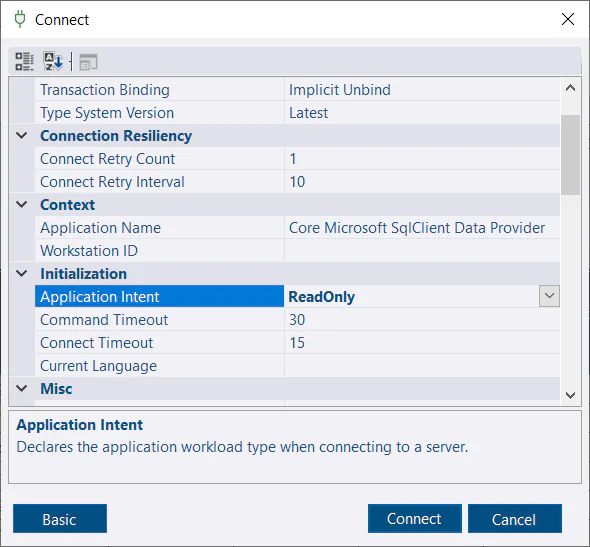Viewport: 590px width, 547px height.
Task: Click the vertical scrollbar thumb
Action: [570, 155]
